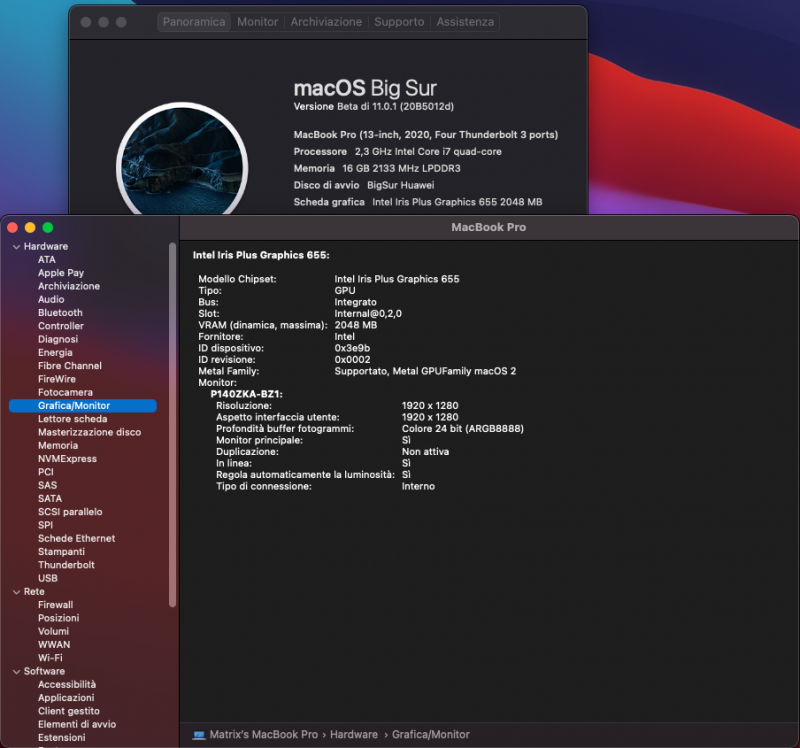Select Schede Ethernet entry
This screenshot has width=800, height=748.
coord(77,538)
